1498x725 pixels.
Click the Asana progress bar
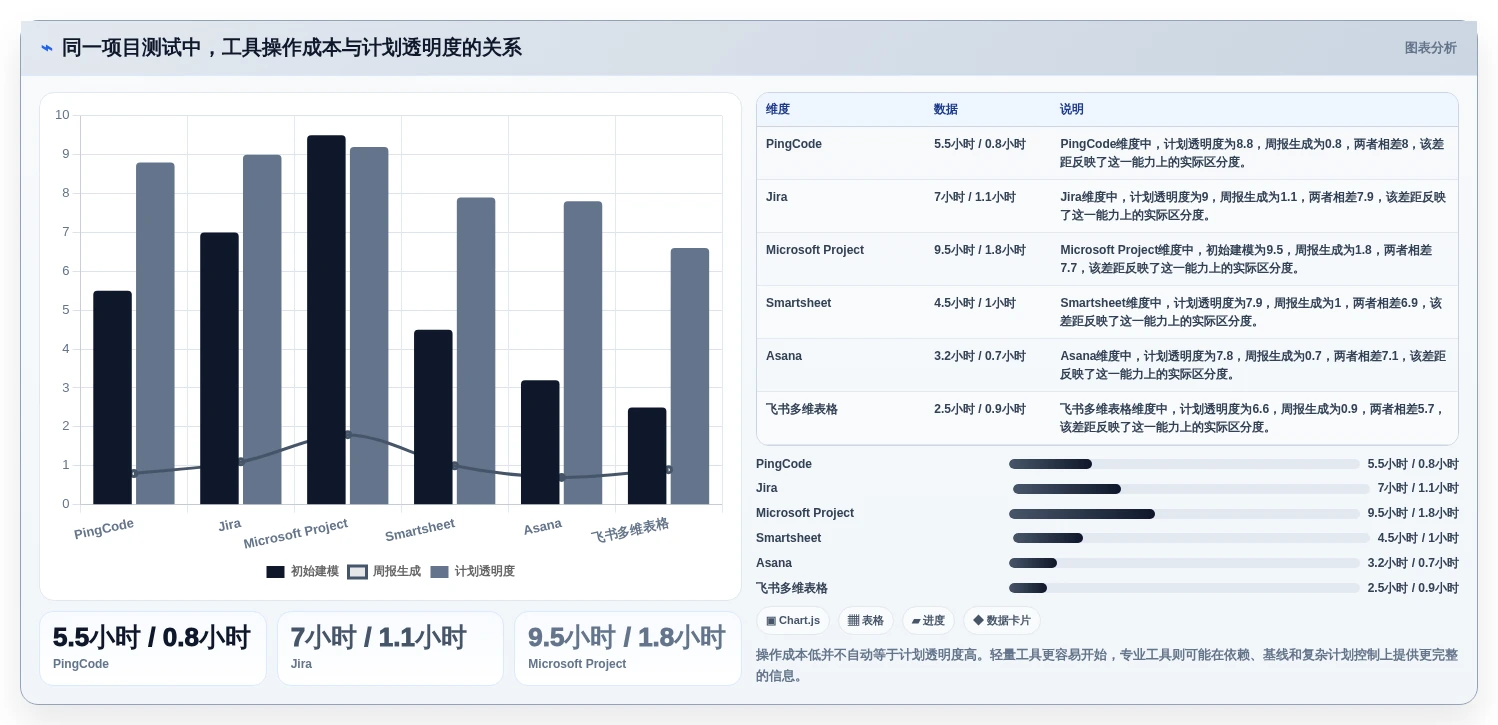click(x=1184, y=563)
